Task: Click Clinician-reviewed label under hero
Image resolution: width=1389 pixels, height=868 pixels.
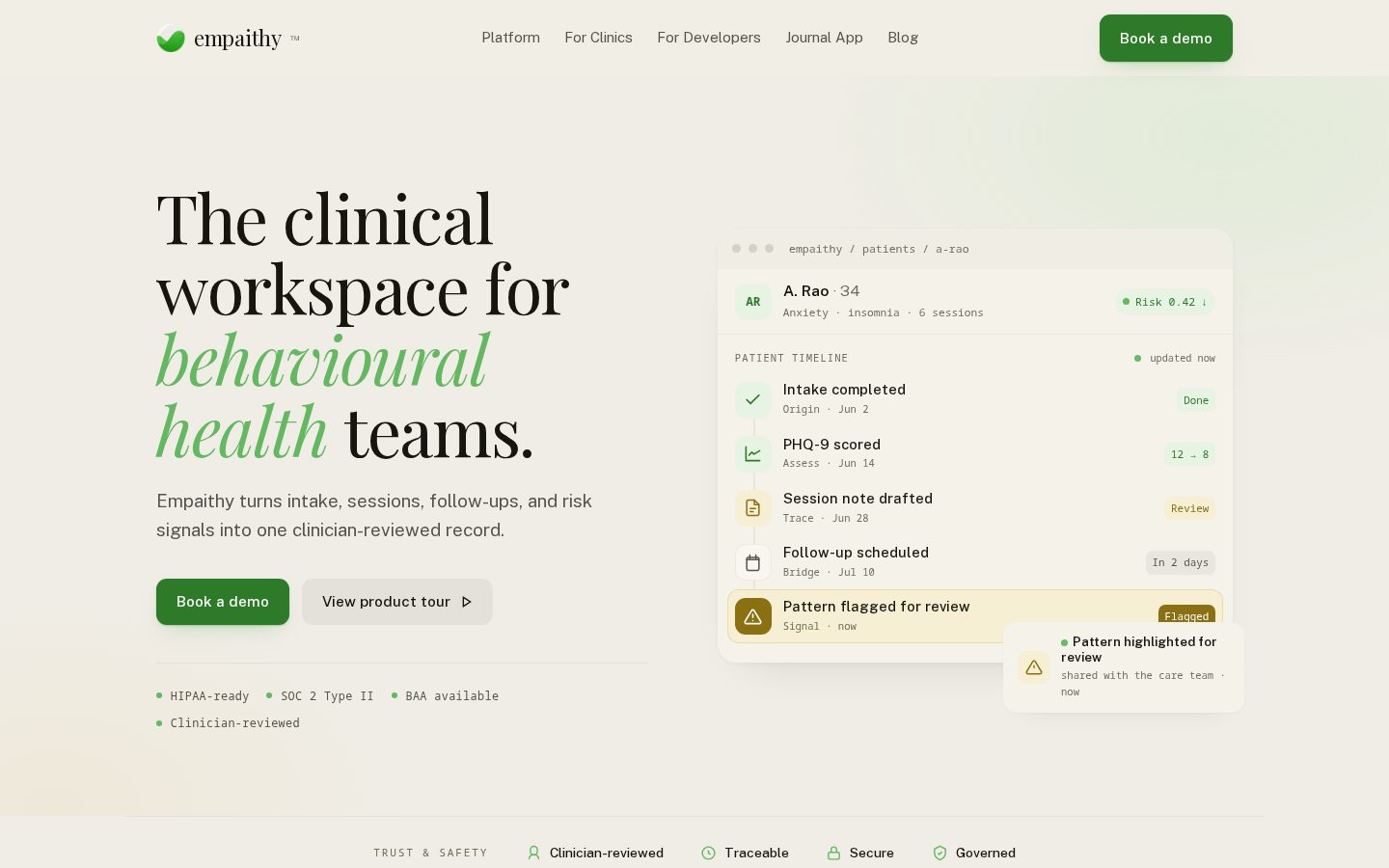Action: coord(234,722)
